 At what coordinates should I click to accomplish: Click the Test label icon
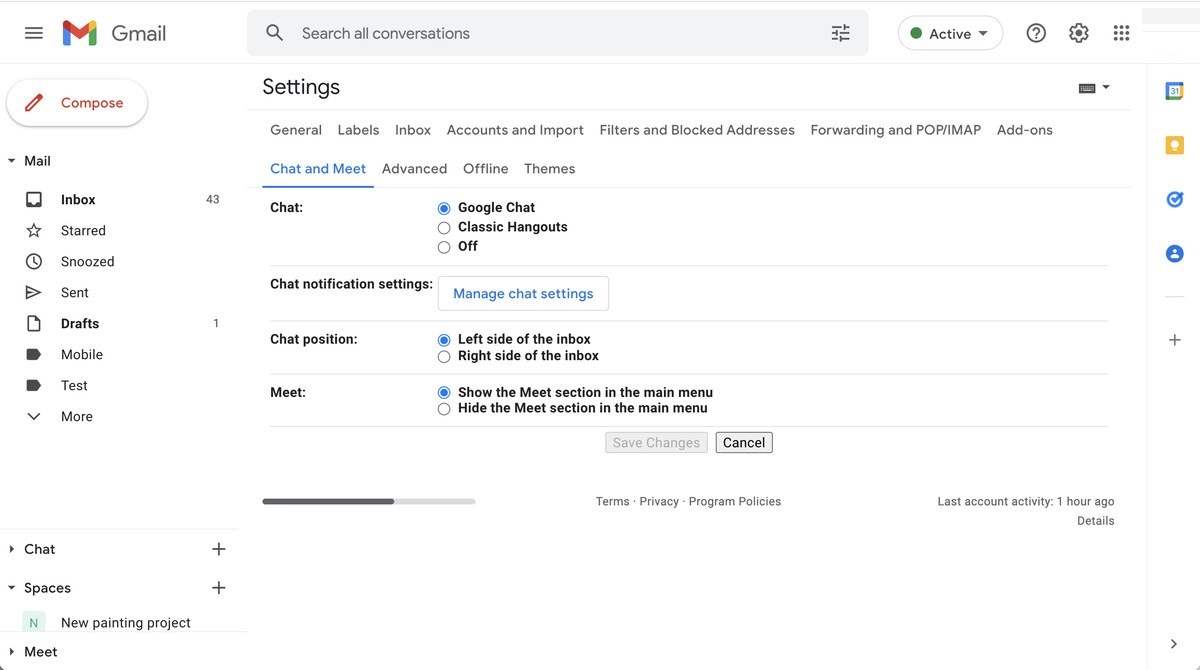click(x=34, y=385)
